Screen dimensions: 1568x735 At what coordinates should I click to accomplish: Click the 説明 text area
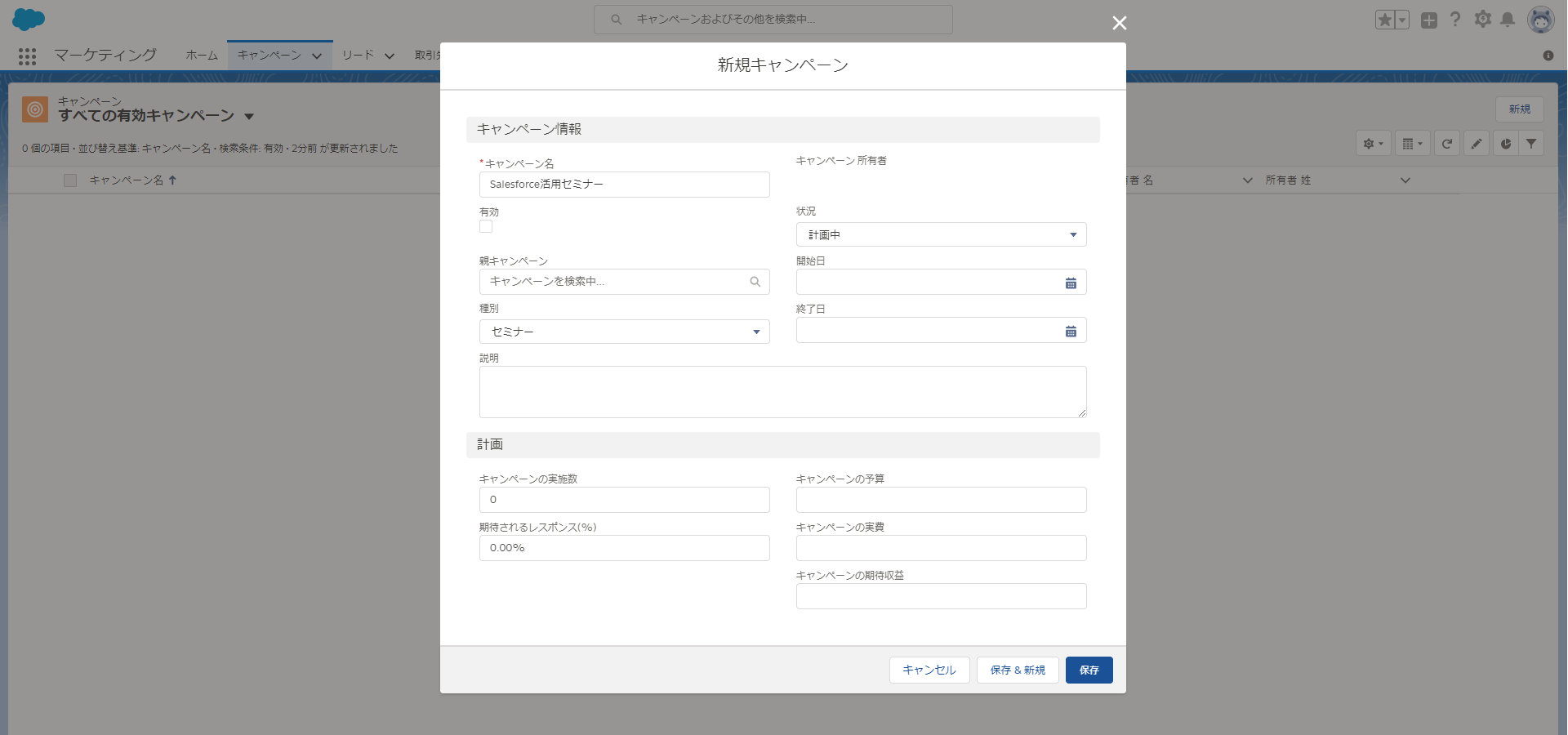(x=782, y=392)
